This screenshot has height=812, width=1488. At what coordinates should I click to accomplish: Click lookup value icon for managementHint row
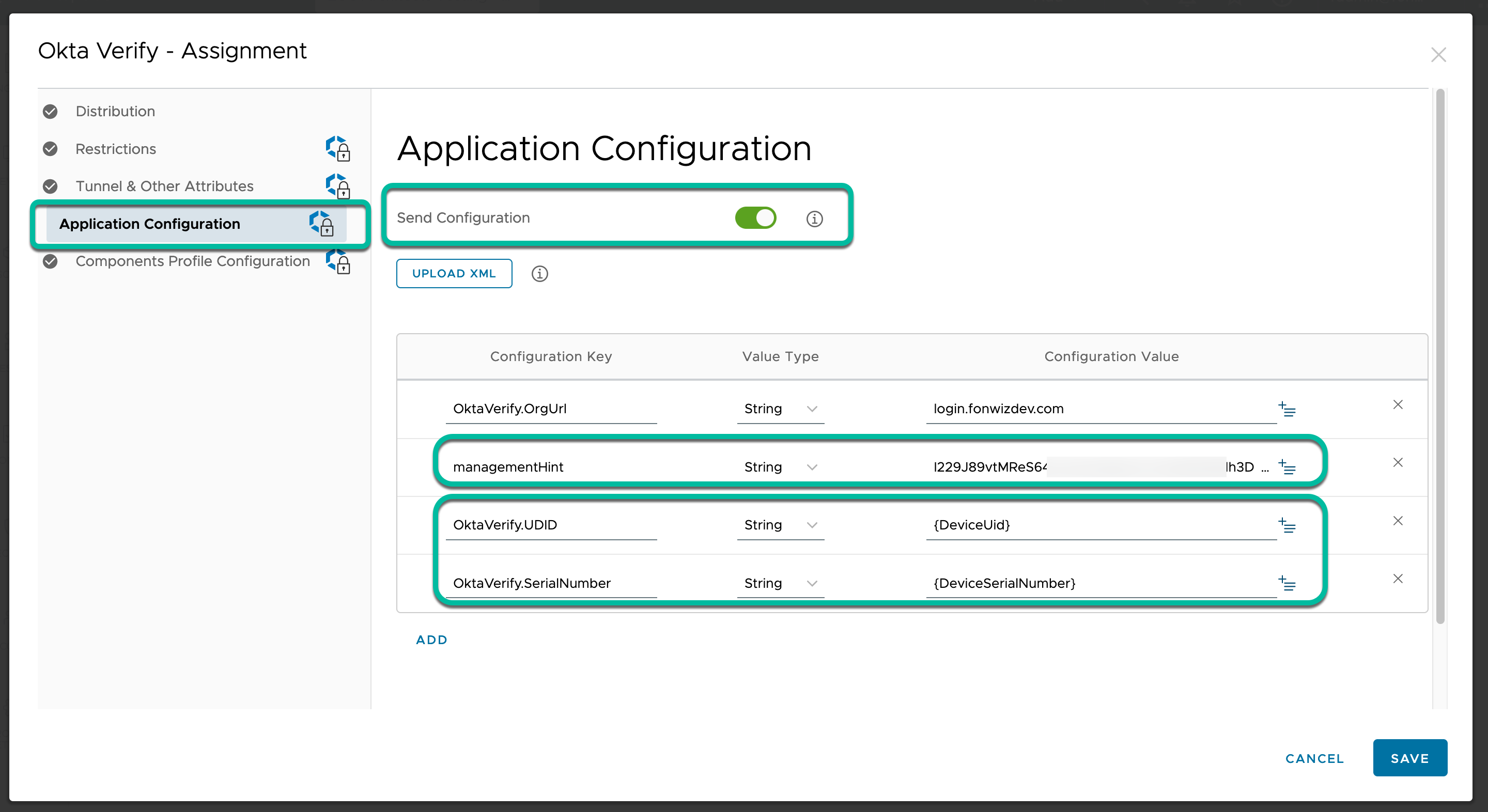click(x=1287, y=466)
